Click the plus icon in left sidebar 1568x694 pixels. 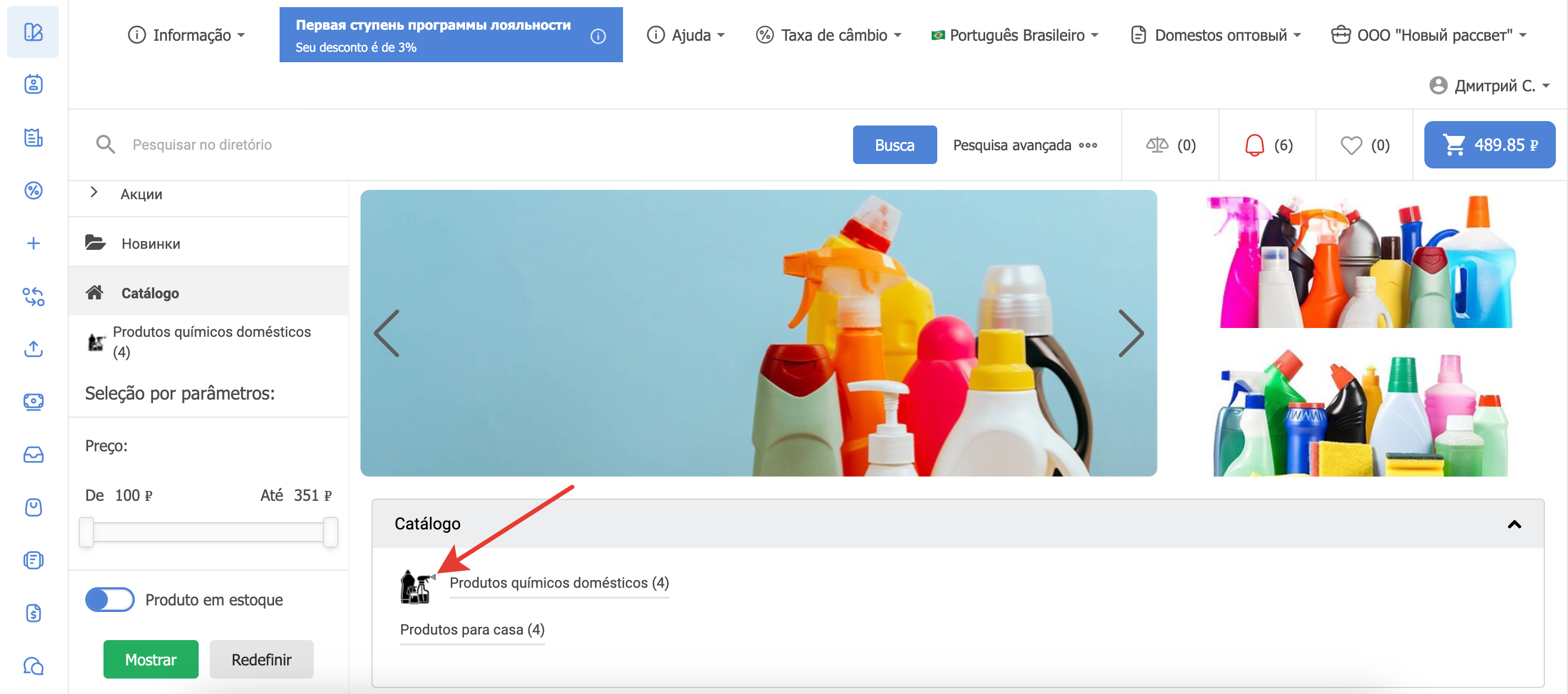(34, 243)
